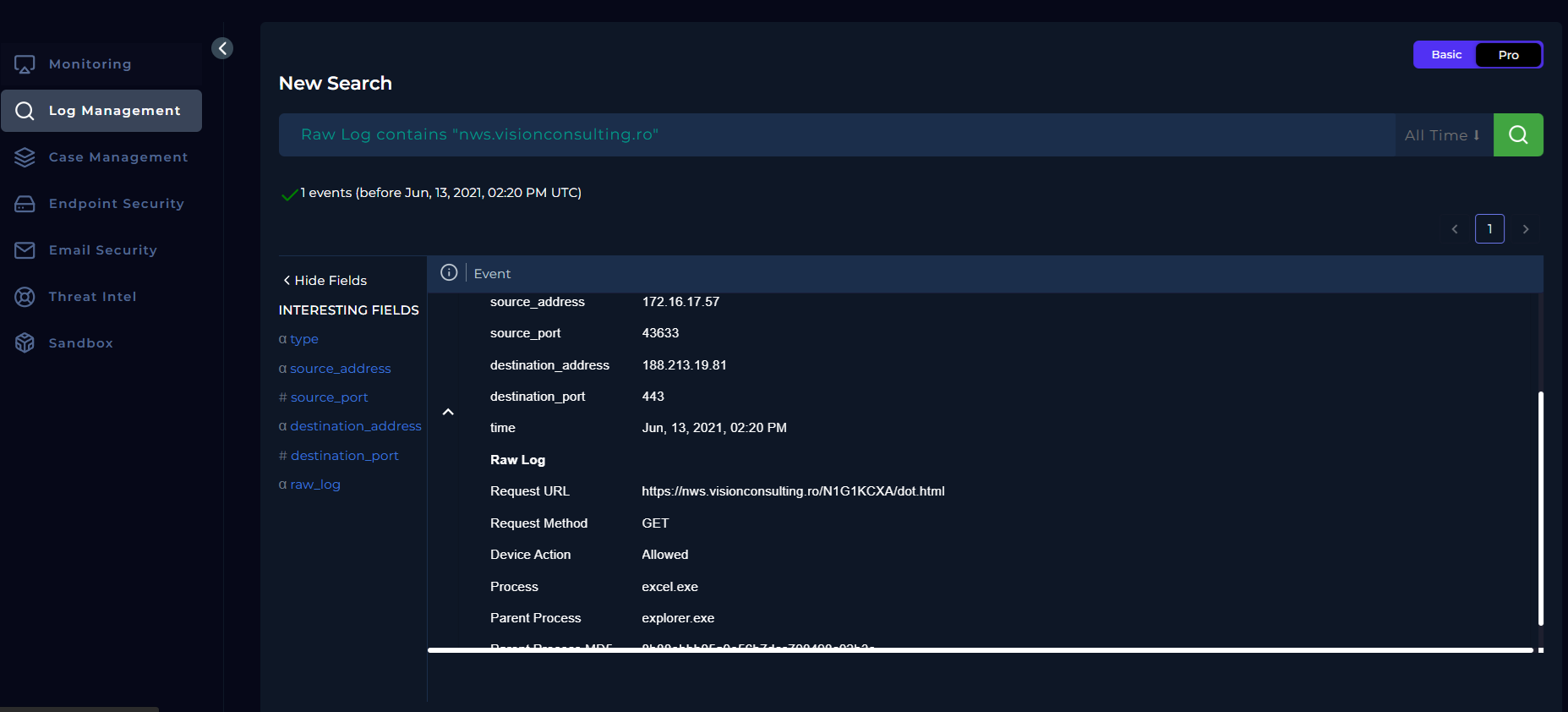1568x712 pixels.
Task: Click the Case Management layers icon
Action: pyautogui.click(x=25, y=157)
